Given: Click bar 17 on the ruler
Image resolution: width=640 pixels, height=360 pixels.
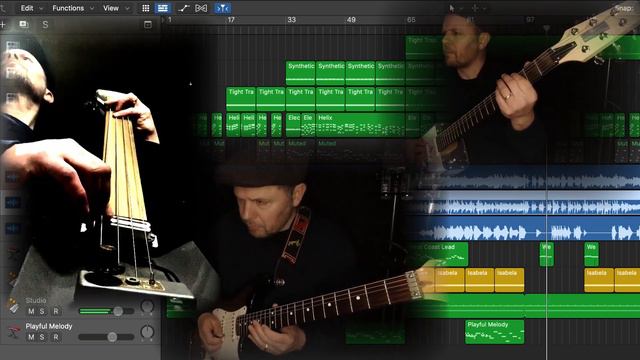Looking at the screenshot, I should [231, 20].
